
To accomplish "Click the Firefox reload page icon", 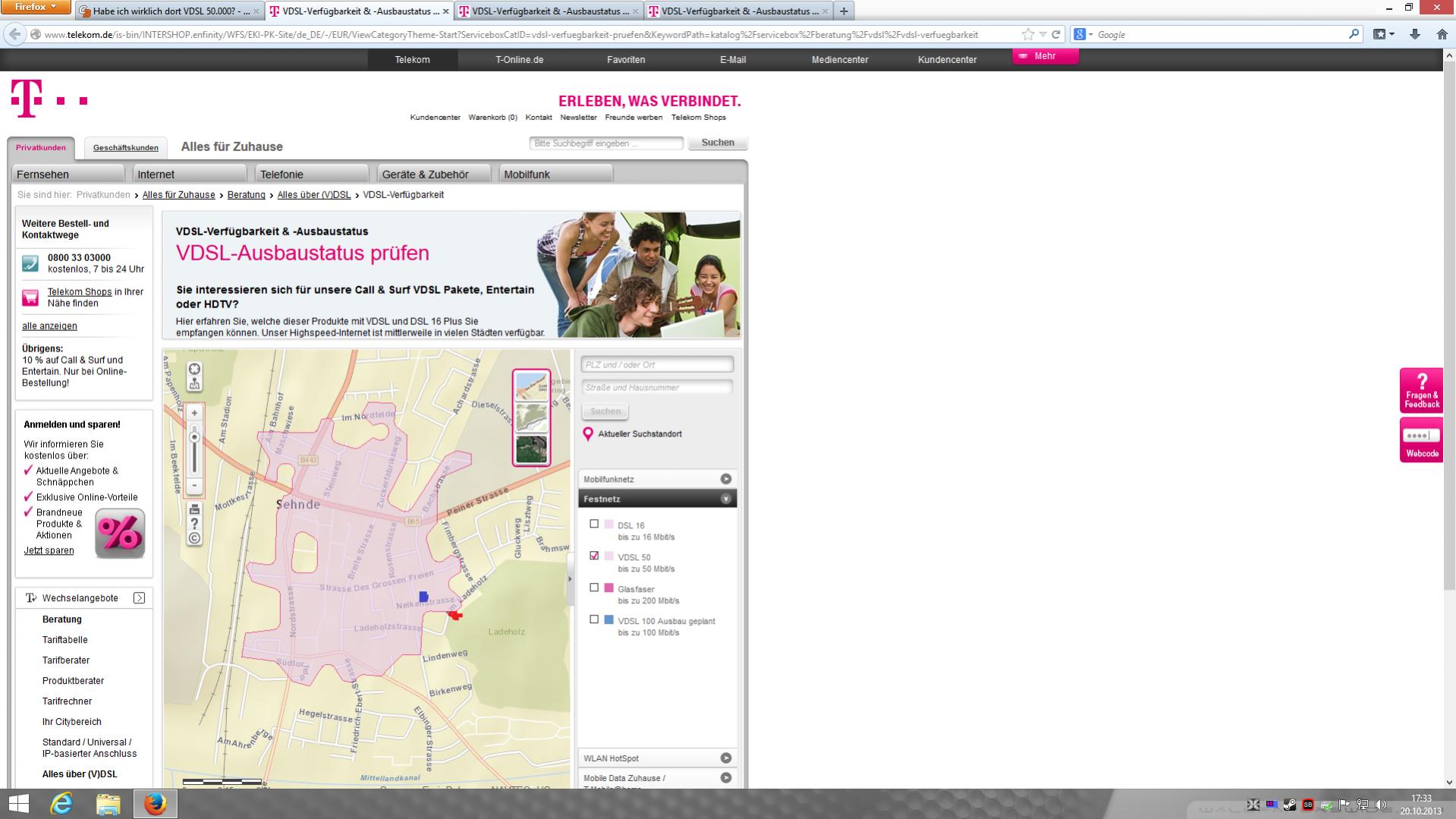I will tap(1055, 34).
